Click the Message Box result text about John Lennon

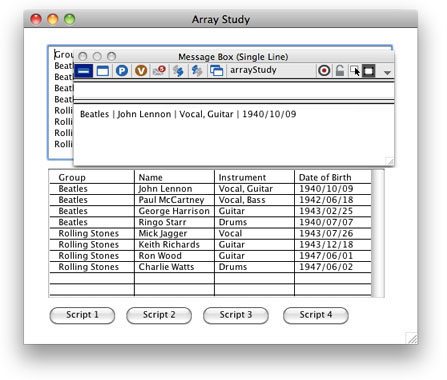pyautogui.click(x=188, y=114)
